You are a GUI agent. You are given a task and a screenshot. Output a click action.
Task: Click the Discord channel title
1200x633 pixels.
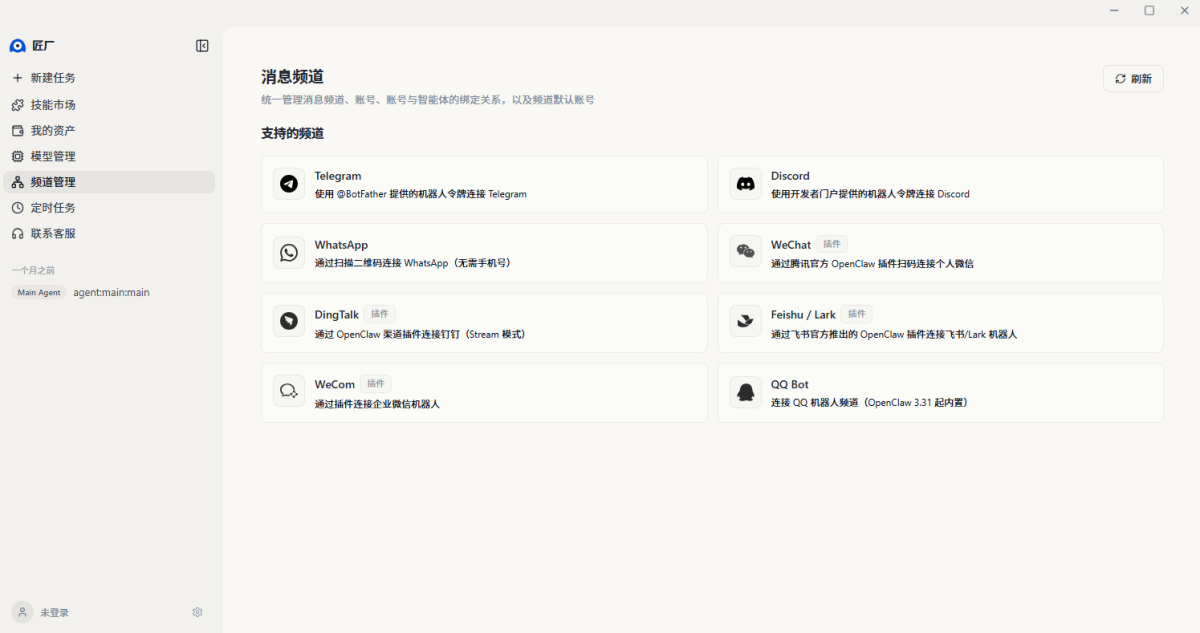coord(790,176)
